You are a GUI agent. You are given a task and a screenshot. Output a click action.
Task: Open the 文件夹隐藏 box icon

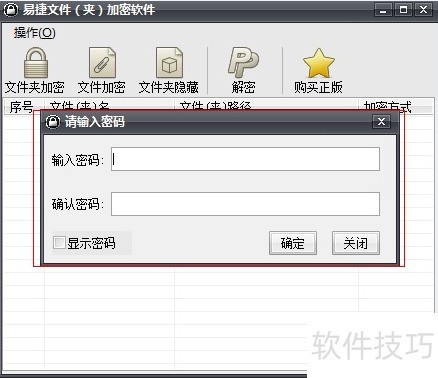(169, 63)
